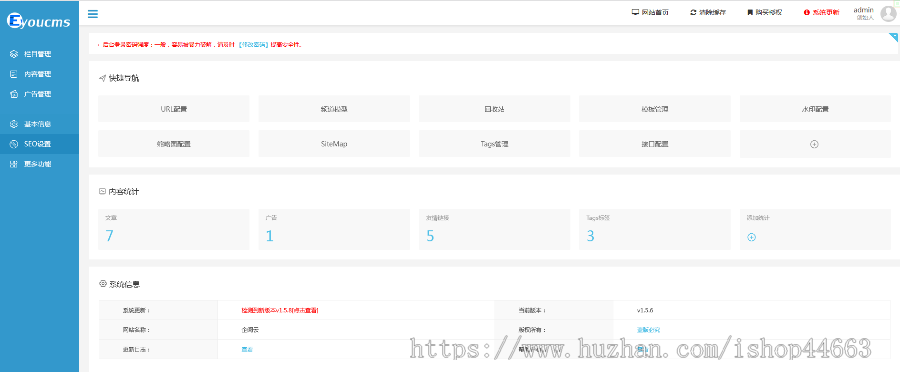This screenshot has height=372, width=900.
Task: Click the red new version detected link
Action: click(x=280, y=310)
